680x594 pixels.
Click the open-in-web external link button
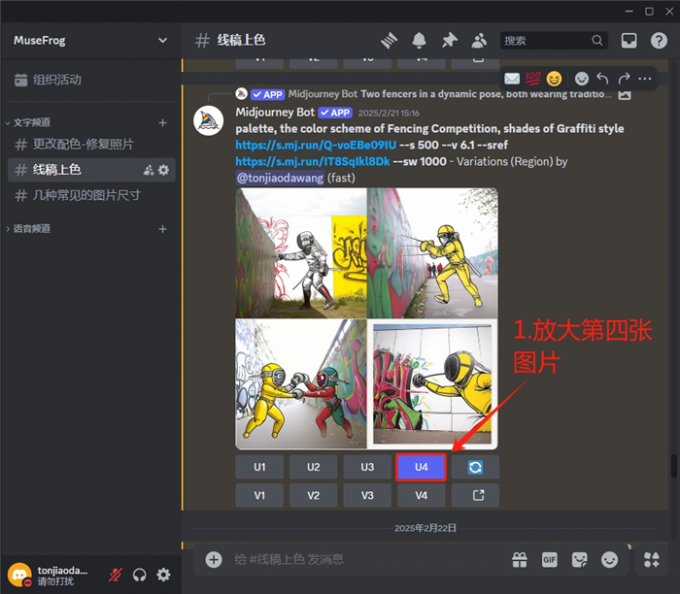click(475, 495)
